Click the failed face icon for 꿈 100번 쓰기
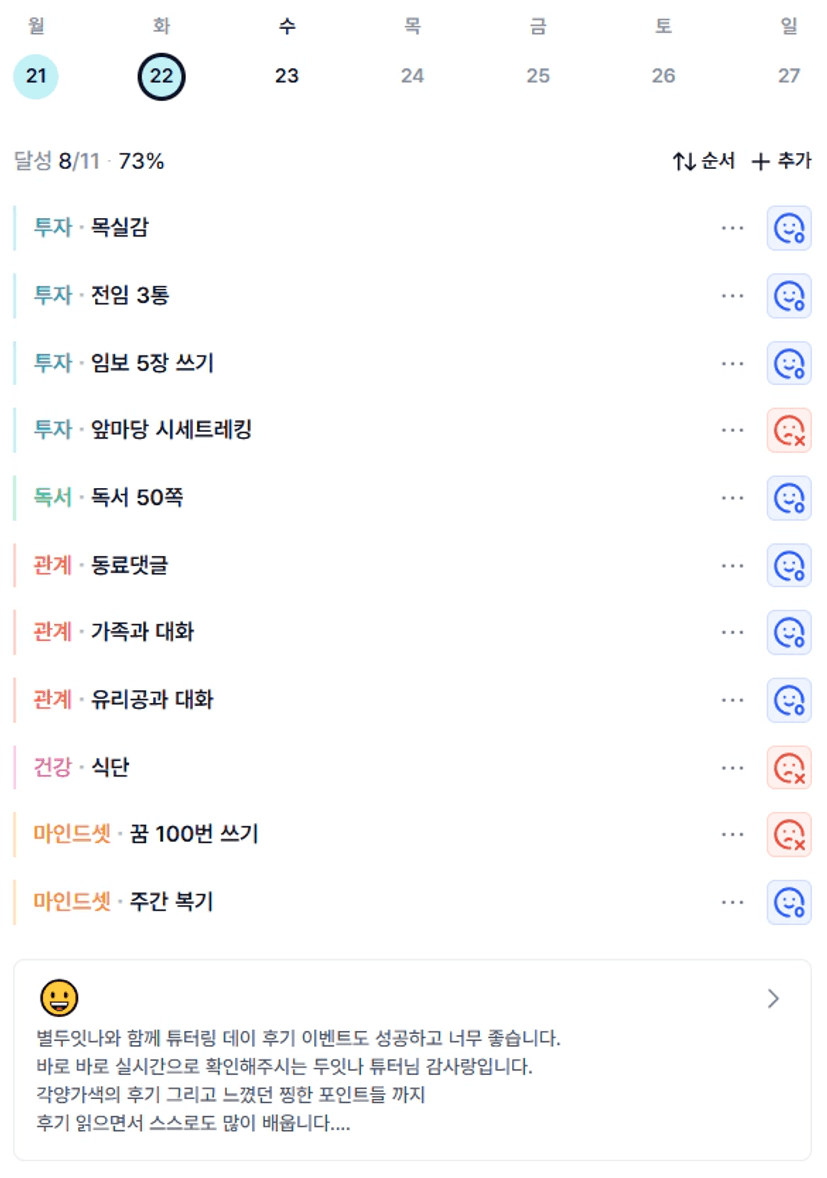Viewport: 827px width, 1178px height. pos(789,835)
